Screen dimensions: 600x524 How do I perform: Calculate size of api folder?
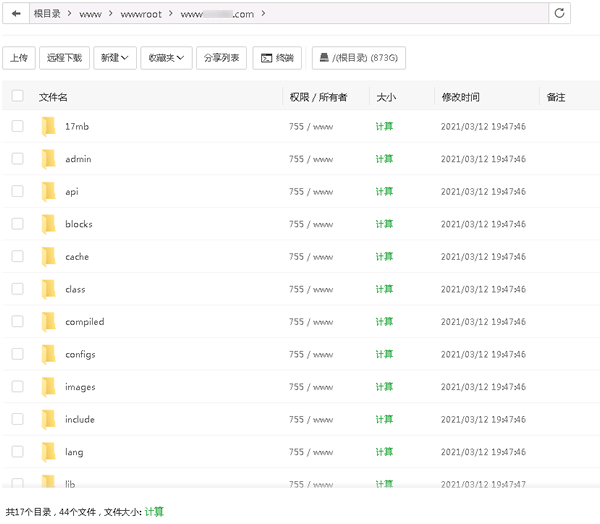[x=384, y=191]
